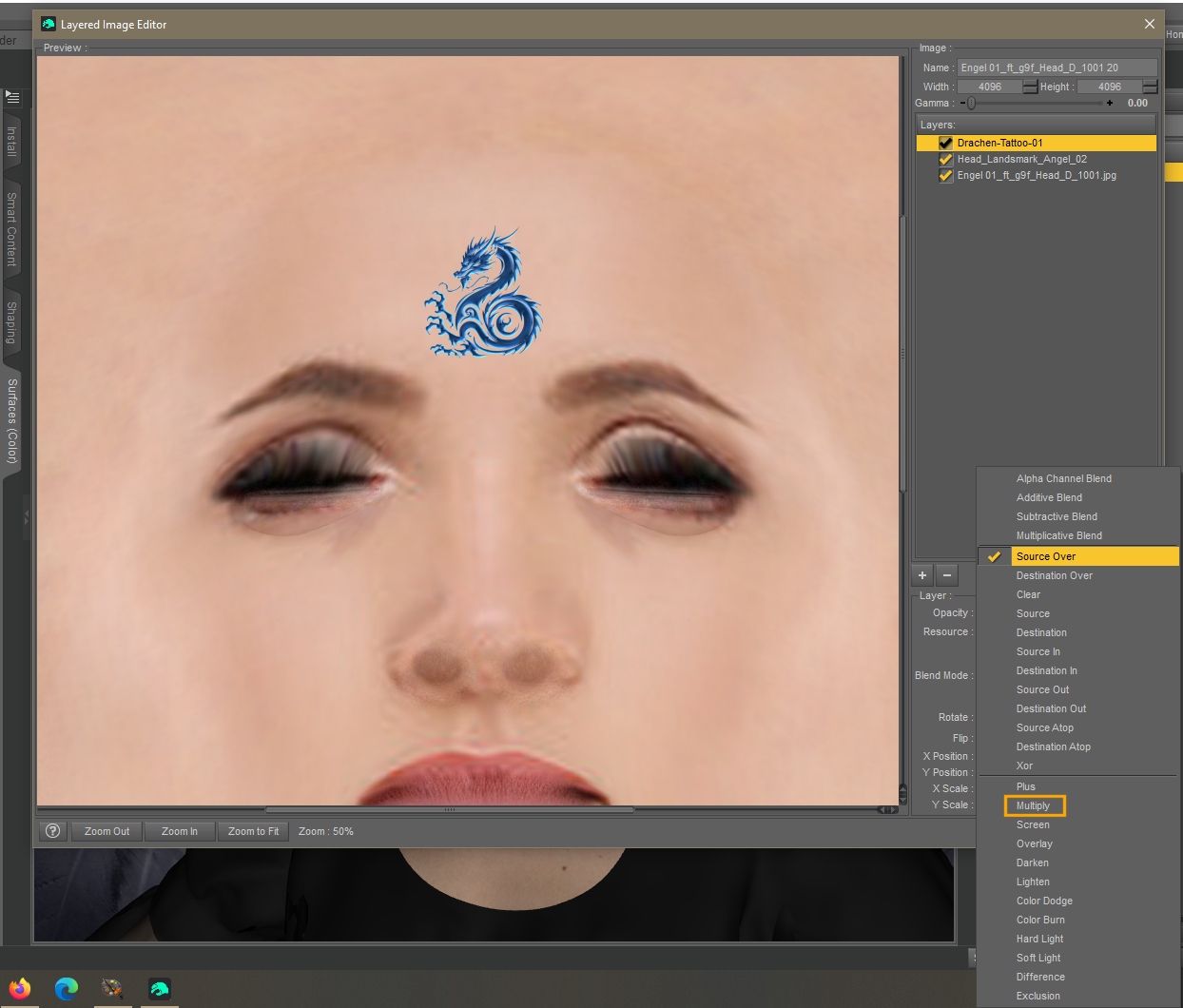Click the Width value field
This screenshot has width=1183, height=1008.
[x=990, y=87]
